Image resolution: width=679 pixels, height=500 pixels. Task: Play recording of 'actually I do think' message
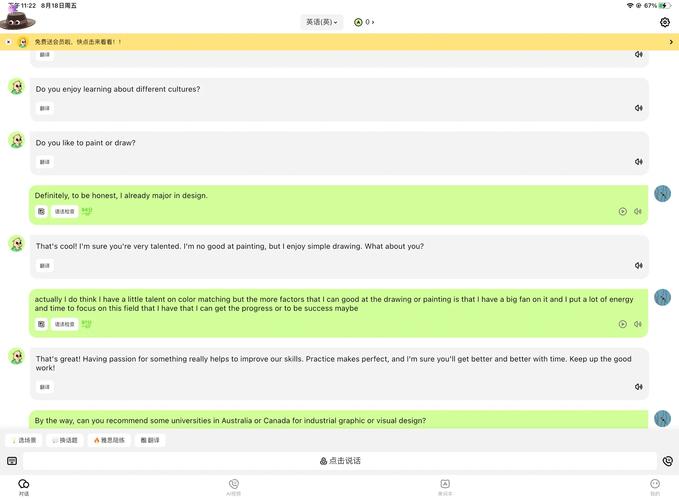(x=622, y=324)
